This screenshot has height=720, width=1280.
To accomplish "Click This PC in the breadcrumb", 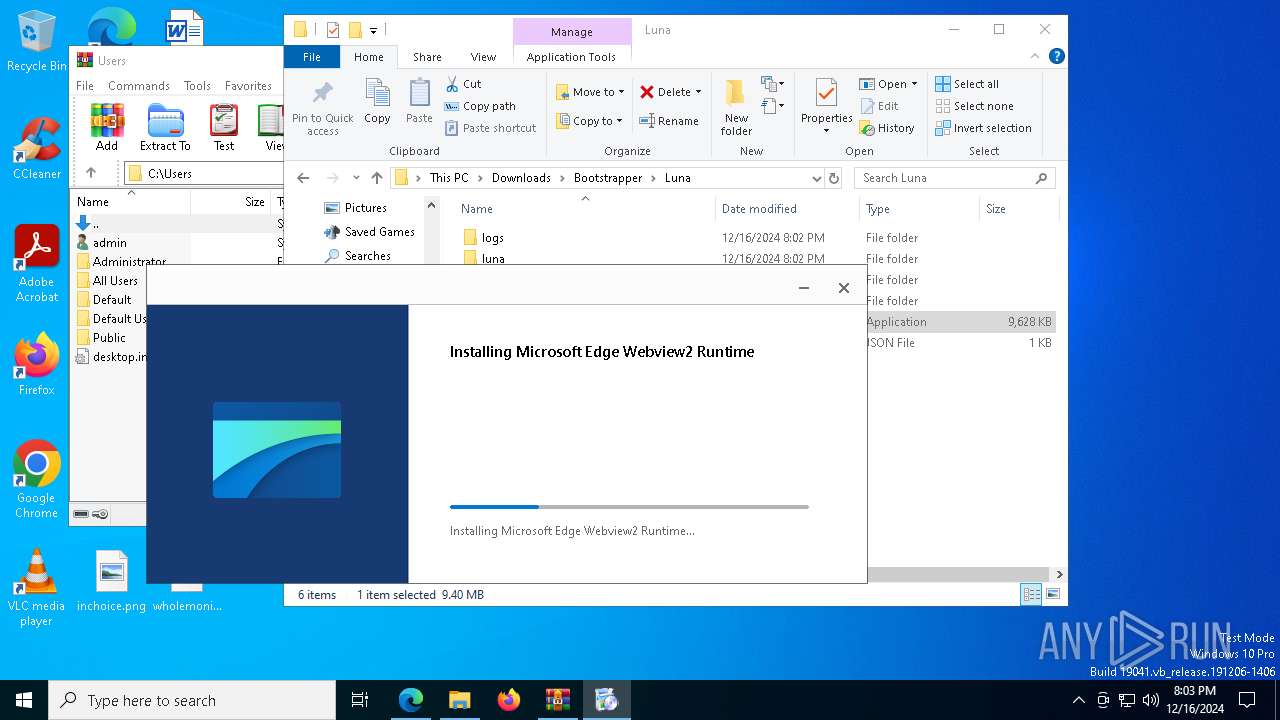I will pos(449,178).
